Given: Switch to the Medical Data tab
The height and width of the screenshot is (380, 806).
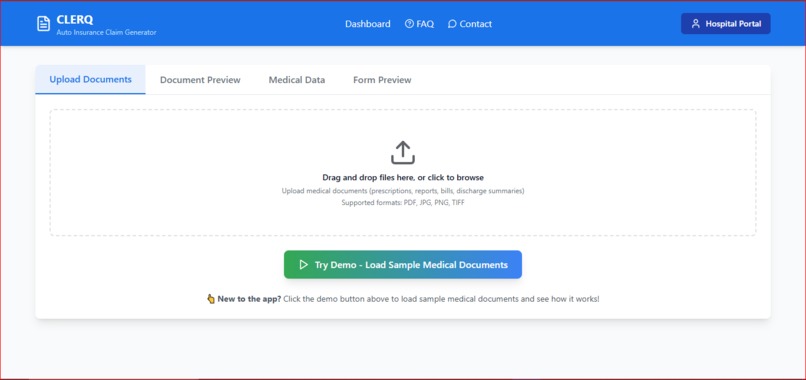Looking at the screenshot, I should (x=297, y=80).
